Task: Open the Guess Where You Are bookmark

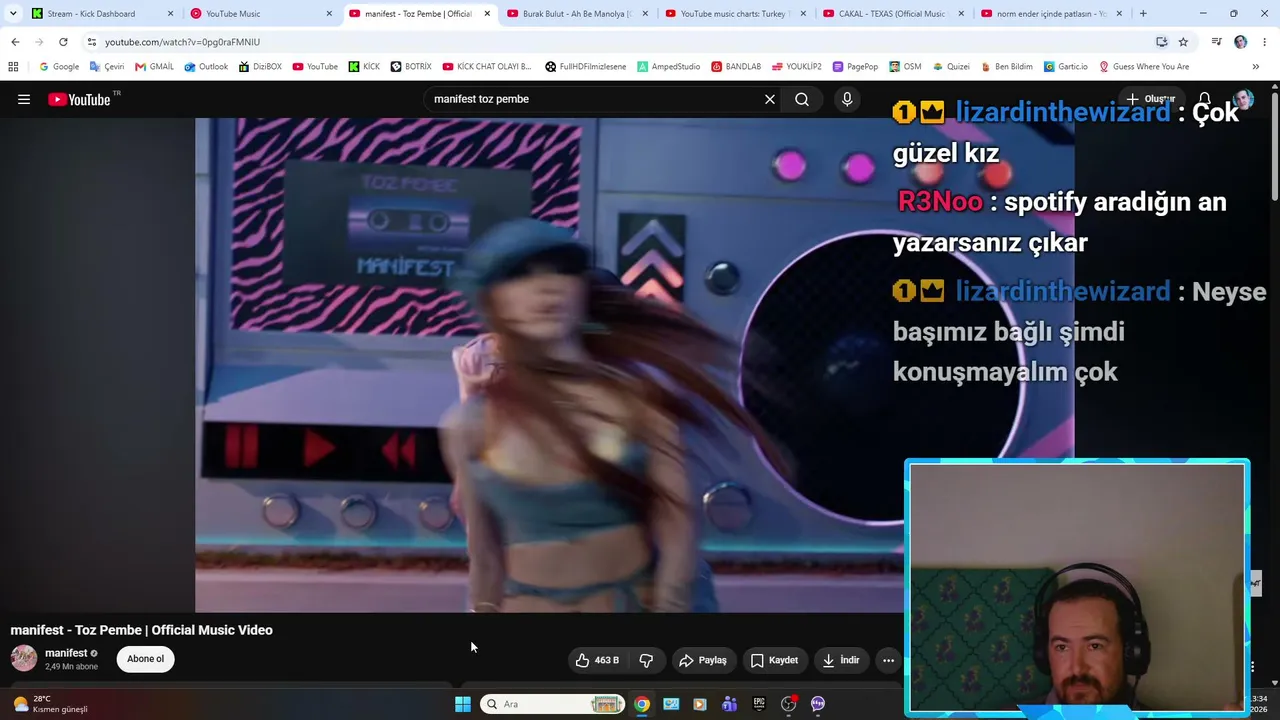Action: point(1144,67)
